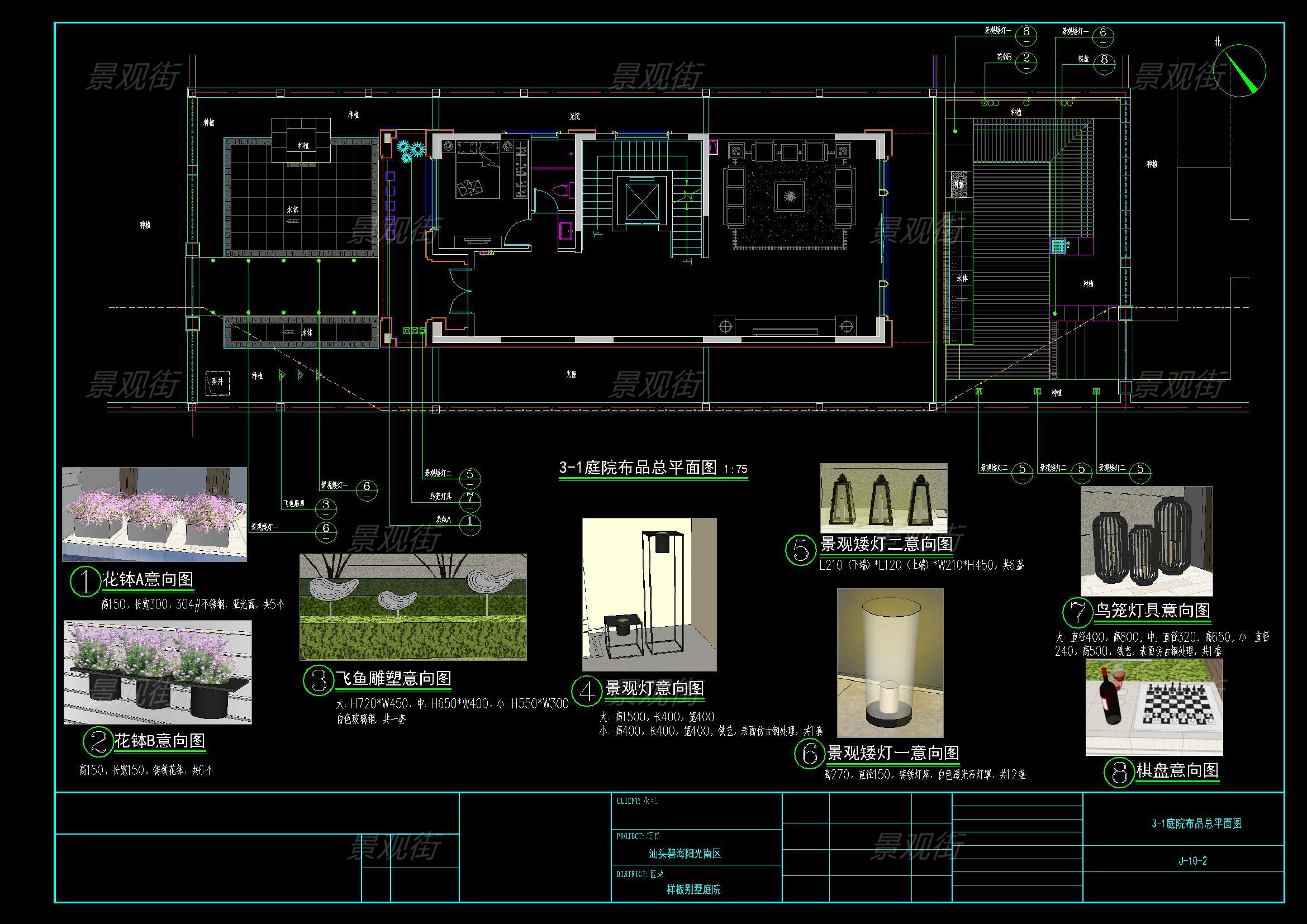Viewport: 1307px width, 924px height.
Task: Select the glowing cylinder low lamp image
Action: coord(890,663)
